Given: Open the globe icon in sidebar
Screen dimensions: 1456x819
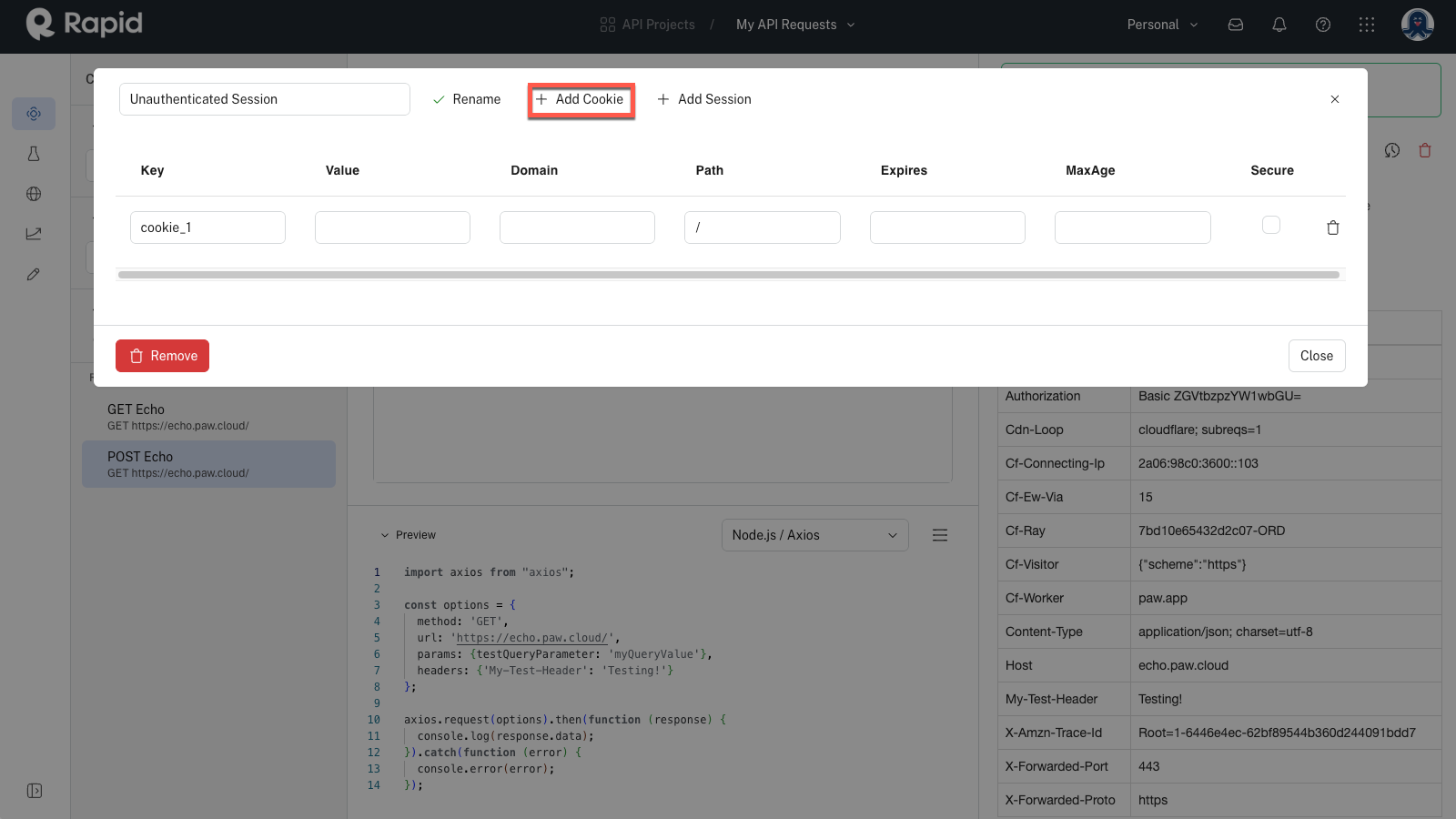Looking at the screenshot, I should 34,194.
